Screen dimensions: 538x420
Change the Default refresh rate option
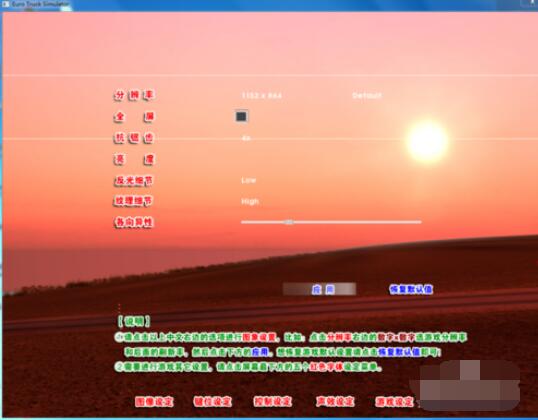tap(367, 95)
